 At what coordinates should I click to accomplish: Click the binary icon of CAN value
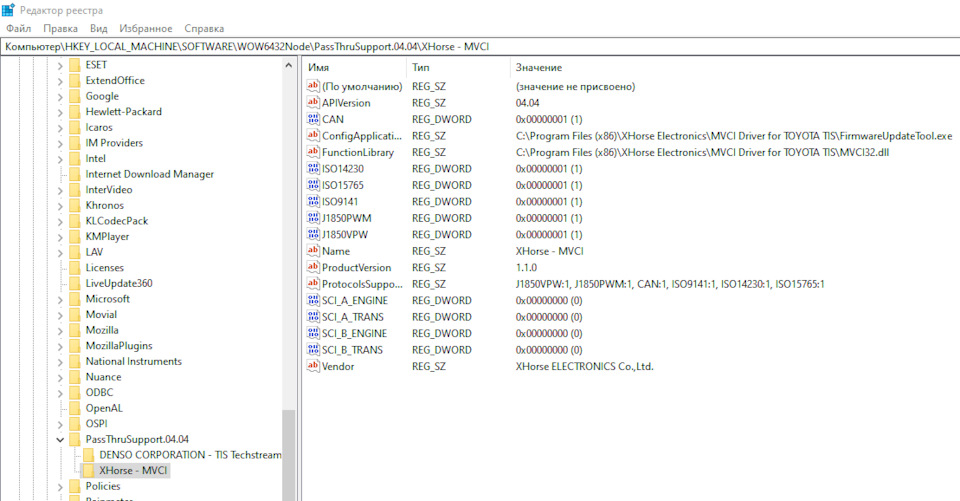pos(313,119)
